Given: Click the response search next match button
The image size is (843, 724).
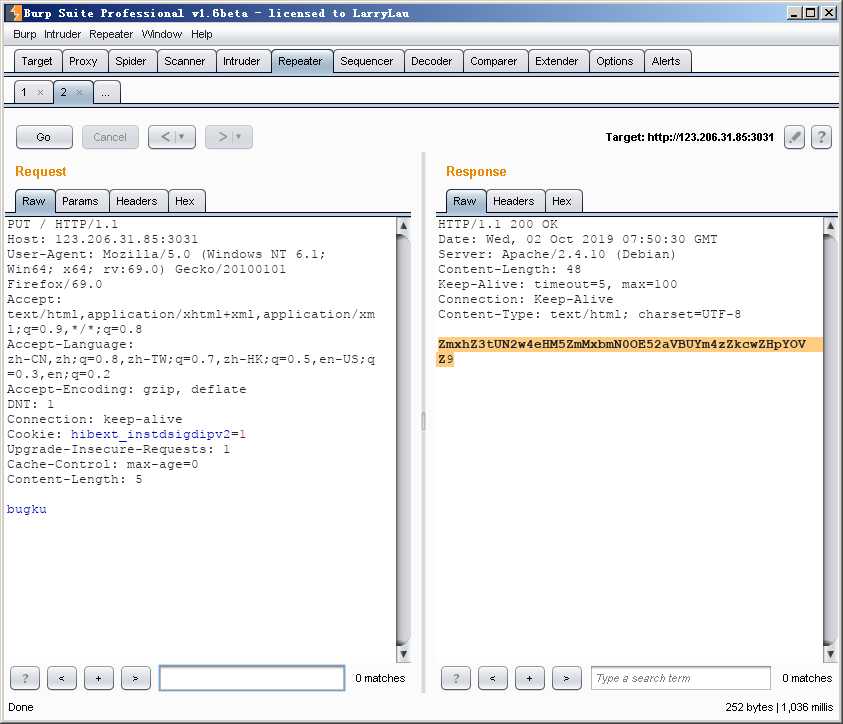Looking at the screenshot, I should coord(566,678).
